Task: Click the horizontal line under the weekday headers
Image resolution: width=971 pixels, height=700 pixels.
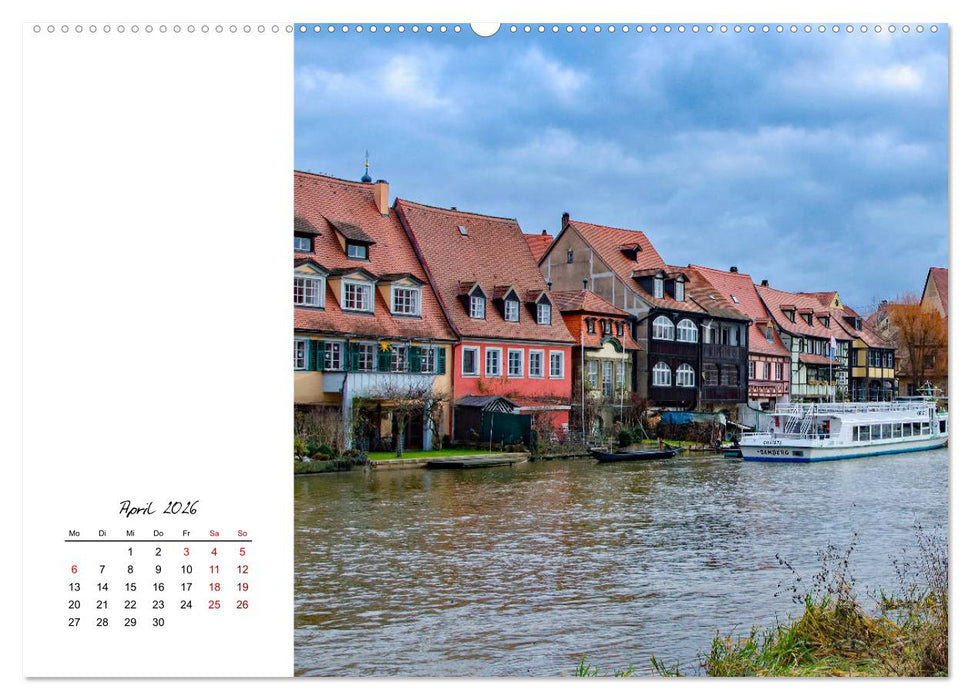Action: click(157, 540)
